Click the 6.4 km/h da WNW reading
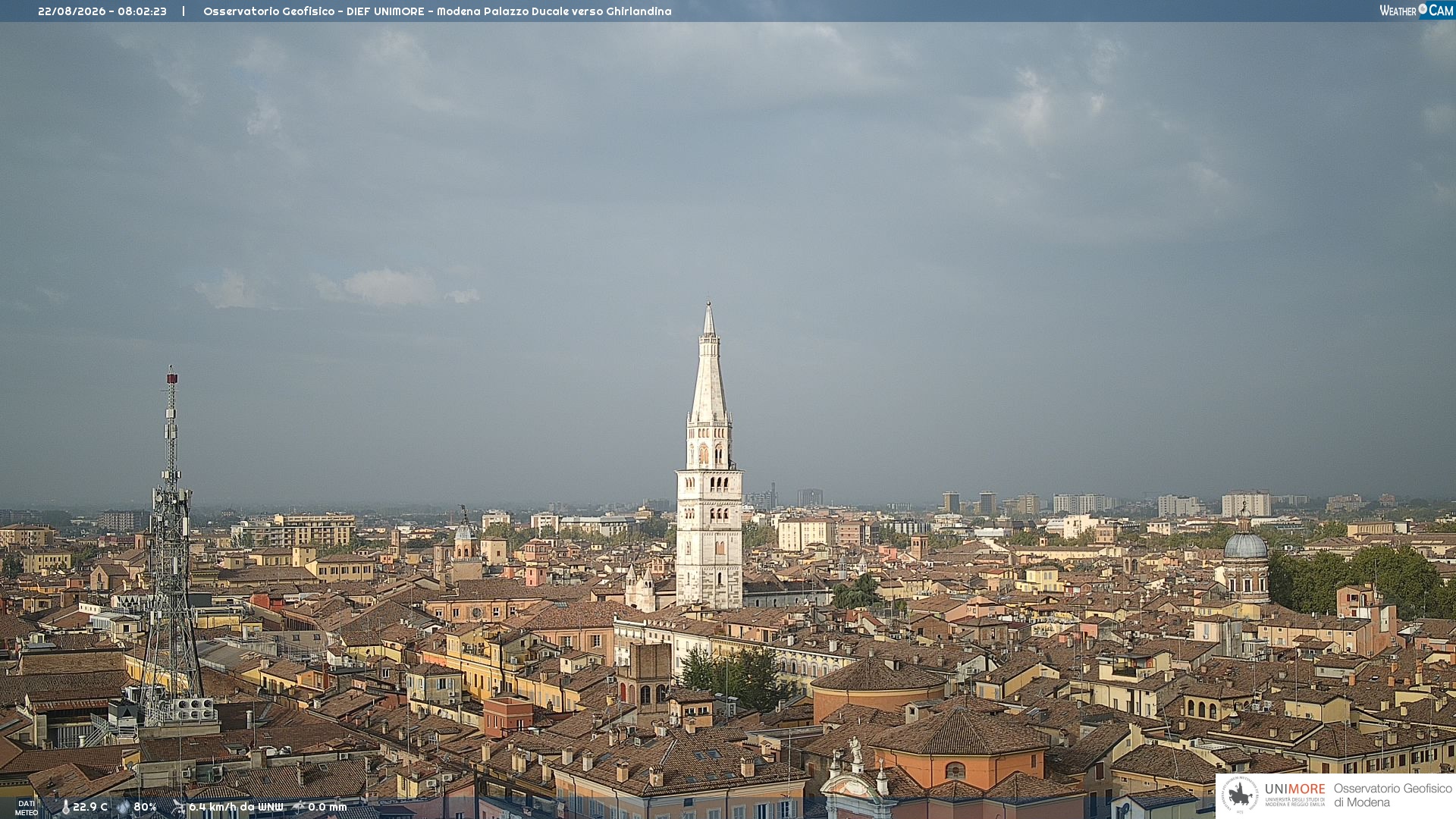This screenshot has height=819, width=1456. [x=236, y=807]
